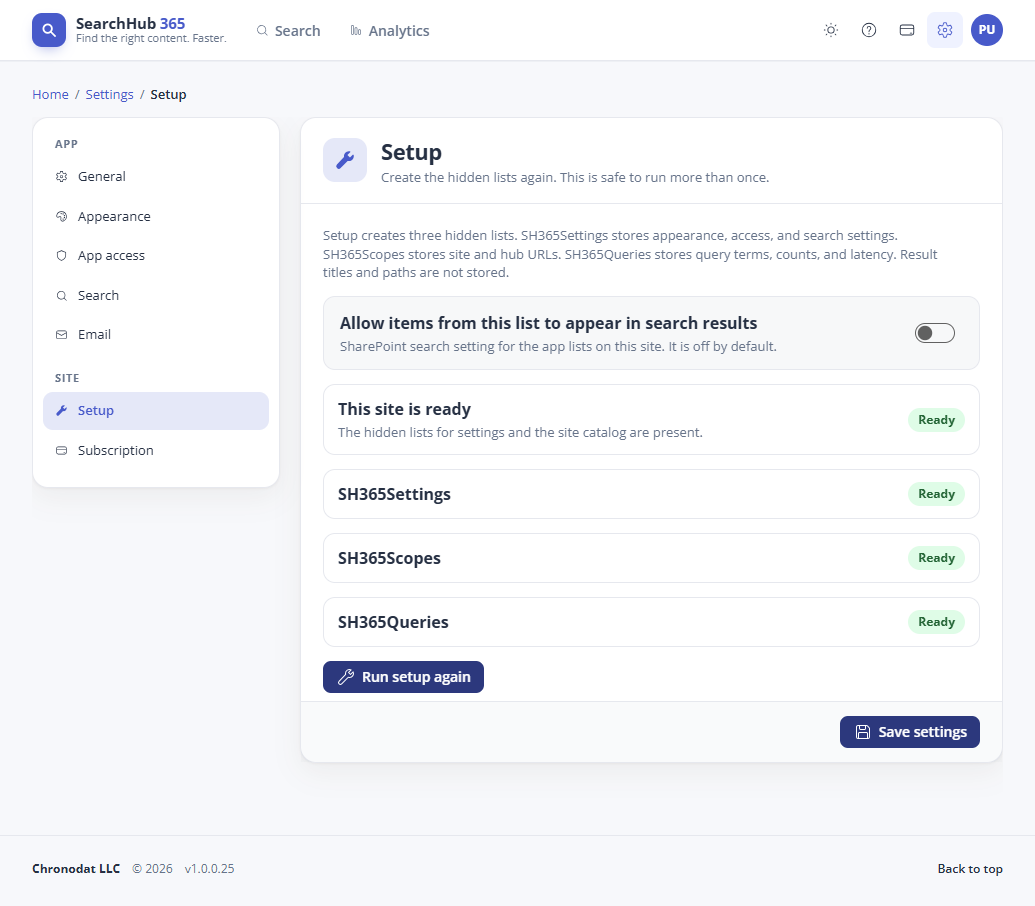Enable Allow items to appear in search results

coord(935,333)
